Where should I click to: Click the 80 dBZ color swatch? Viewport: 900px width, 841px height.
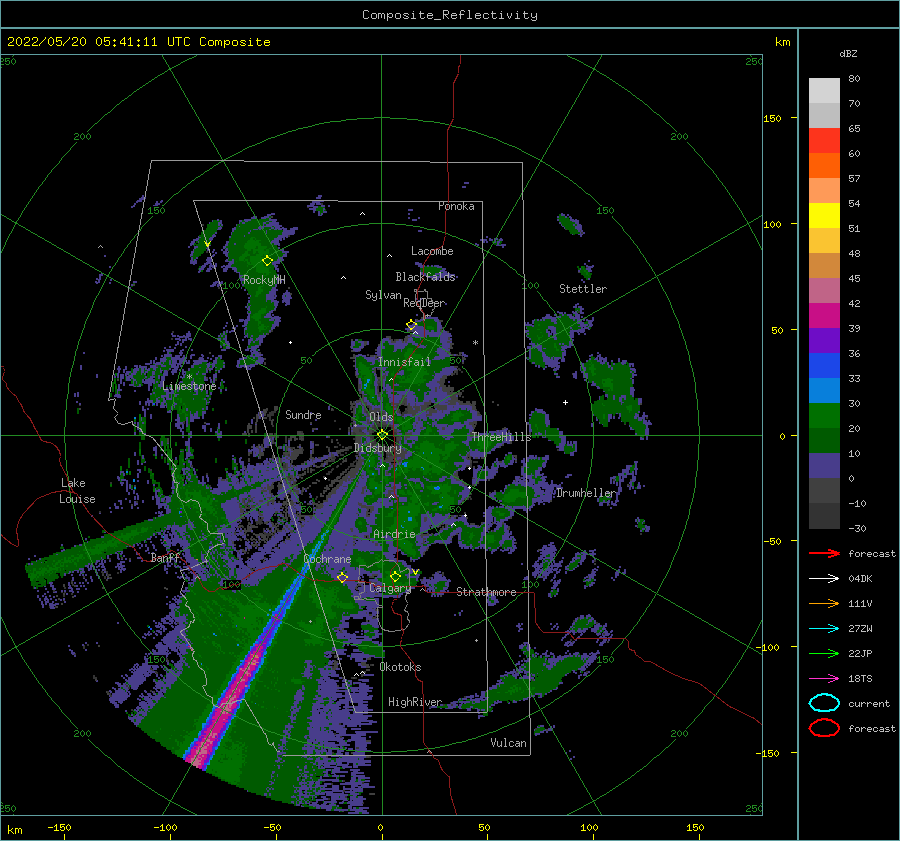(x=824, y=91)
